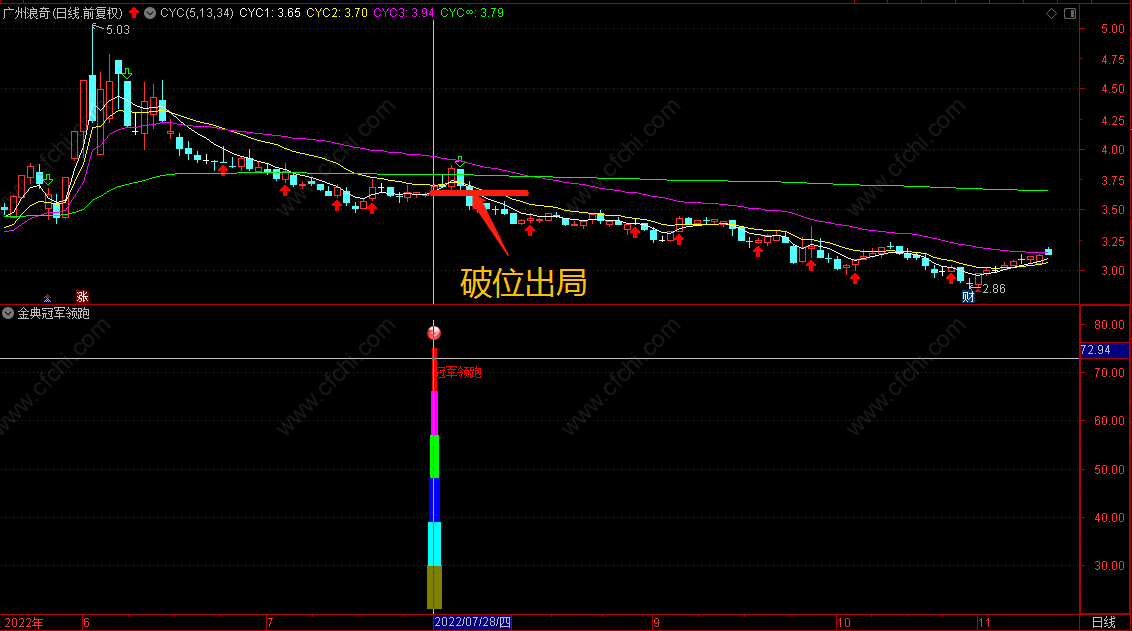This screenshot has height=631, width=1132.
Task: Click the CYC1: 3.65 value
Action: (x=270, y=13)
